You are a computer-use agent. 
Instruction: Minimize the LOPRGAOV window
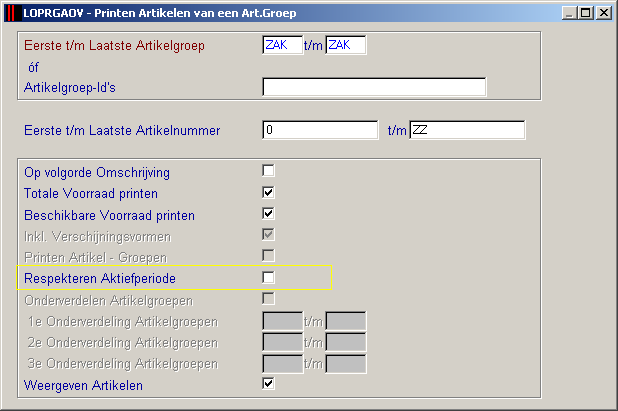(x=570, y=13)
